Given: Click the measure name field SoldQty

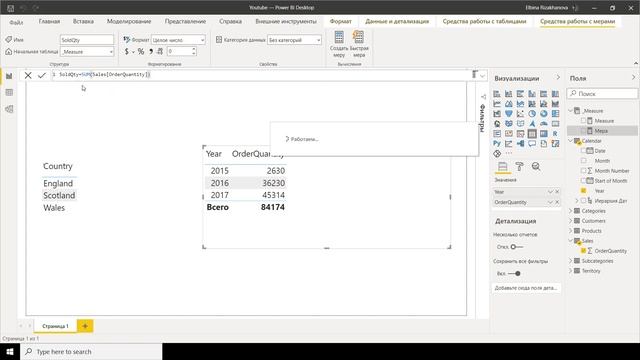Looking at the screenshot, I should pyautogui.click(x=87, y=40).
